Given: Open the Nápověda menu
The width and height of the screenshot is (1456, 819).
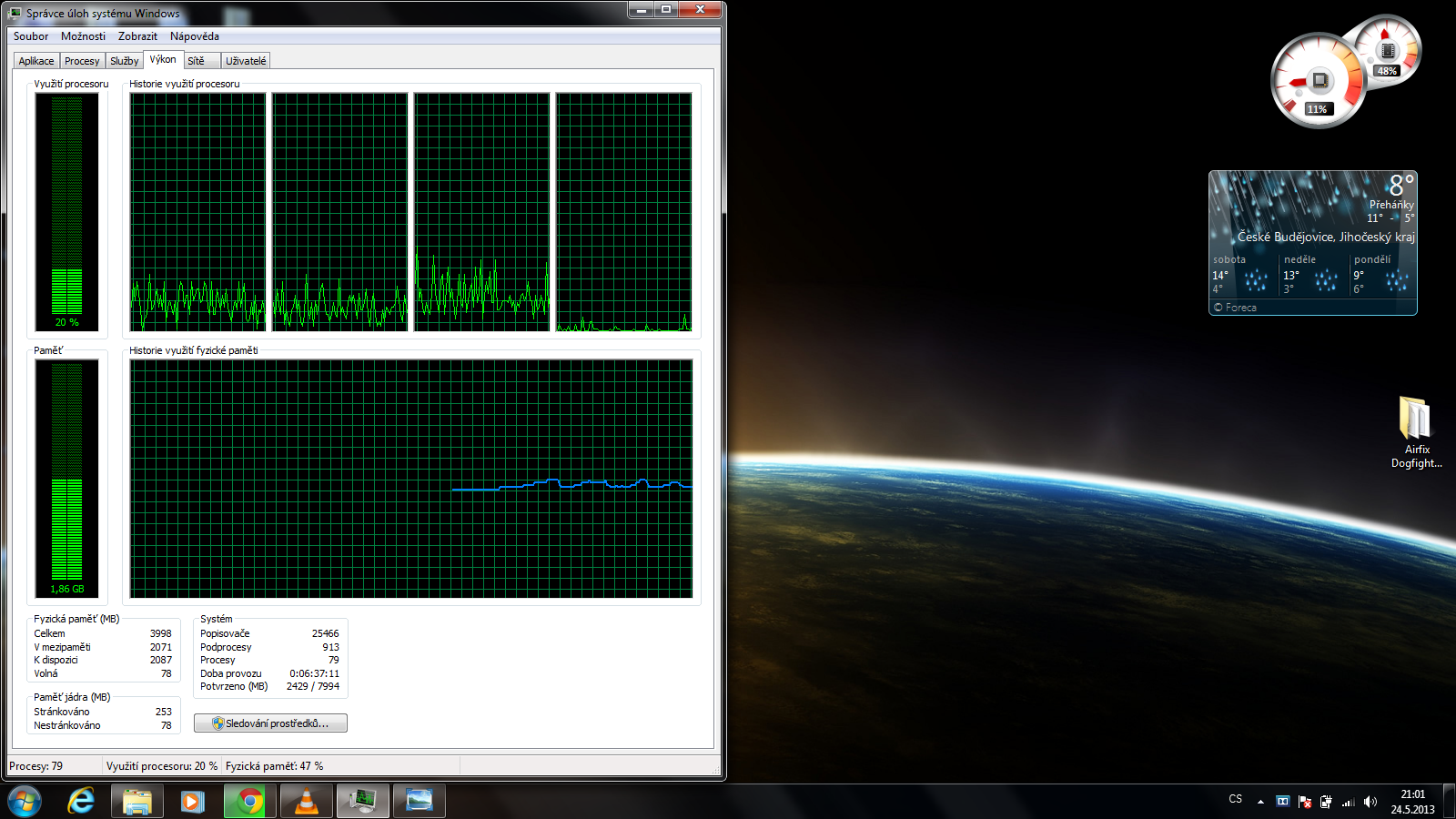Looking at the screenshot, I should [x=195, y=36].
